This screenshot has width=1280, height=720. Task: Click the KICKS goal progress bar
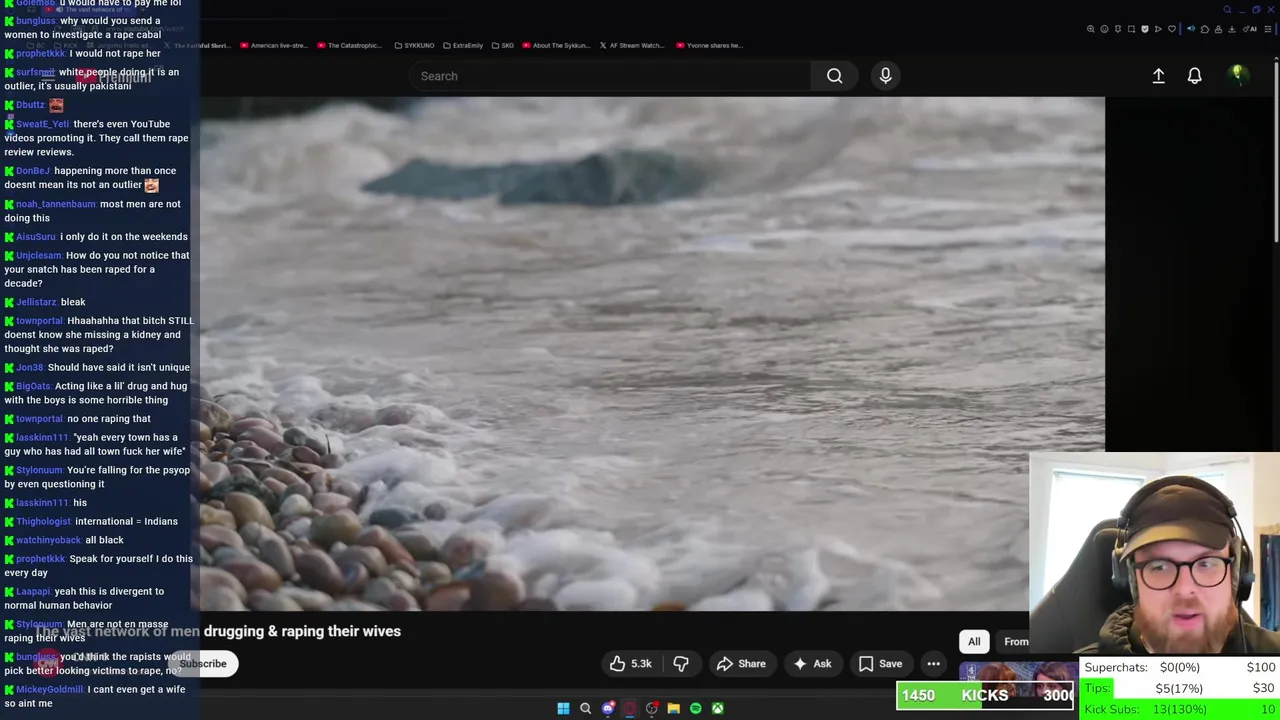coord(986,695)
